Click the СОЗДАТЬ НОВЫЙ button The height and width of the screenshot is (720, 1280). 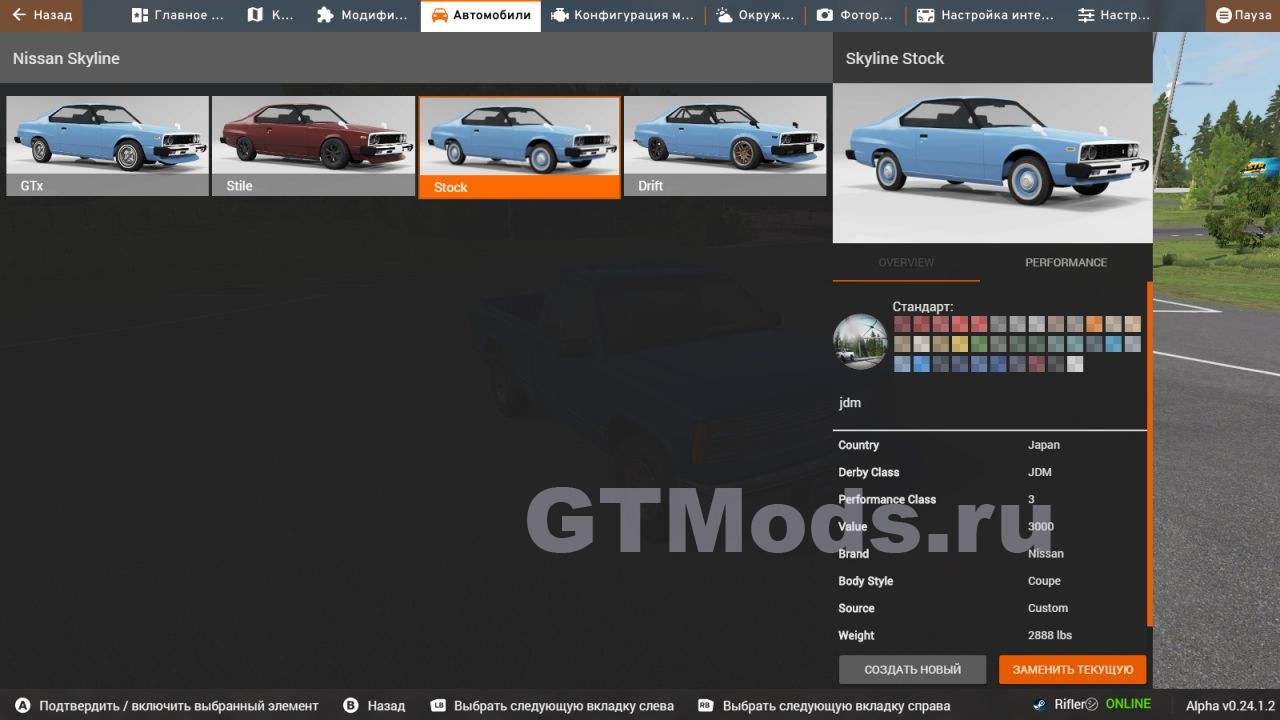click(912, 670)
